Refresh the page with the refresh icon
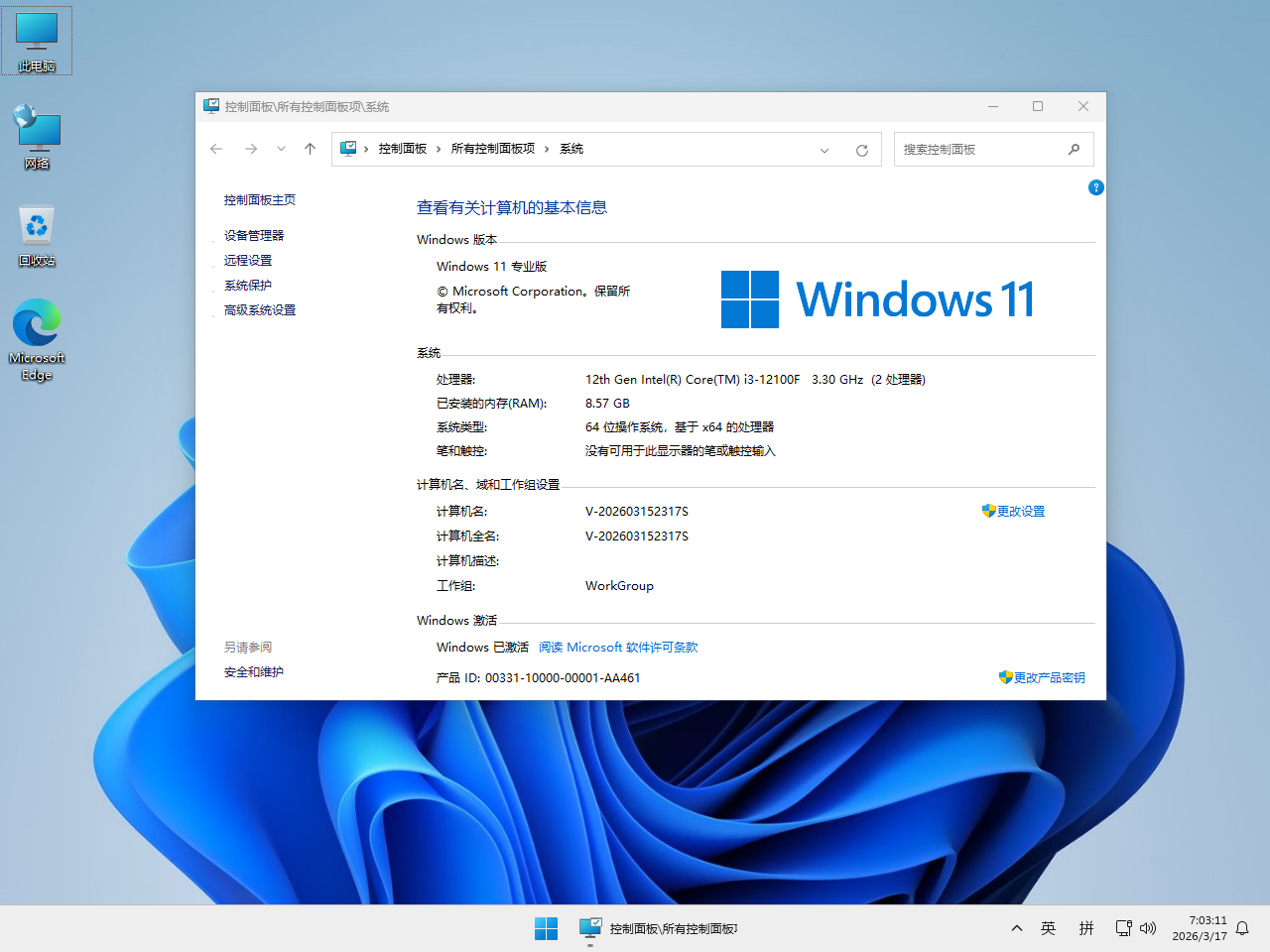 (861, 149)
